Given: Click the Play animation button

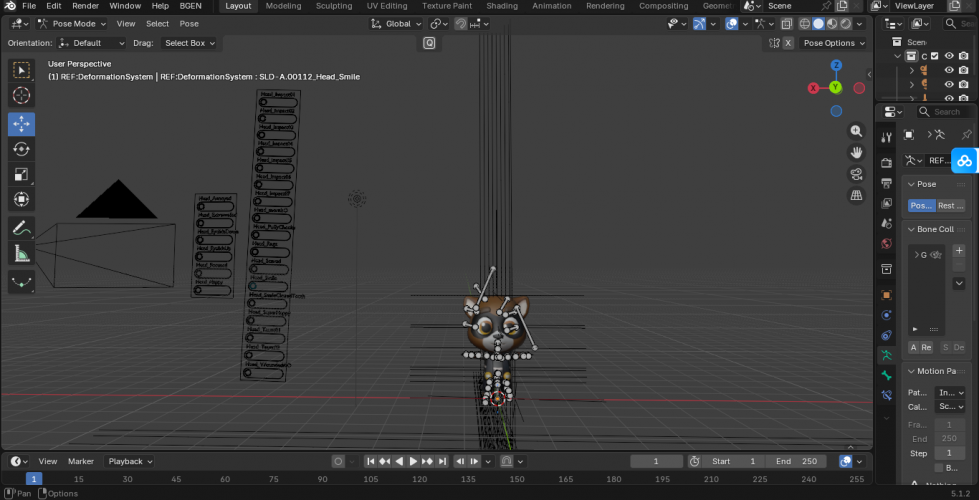Looking at the screenshot, I should click(x=413, y=461).
